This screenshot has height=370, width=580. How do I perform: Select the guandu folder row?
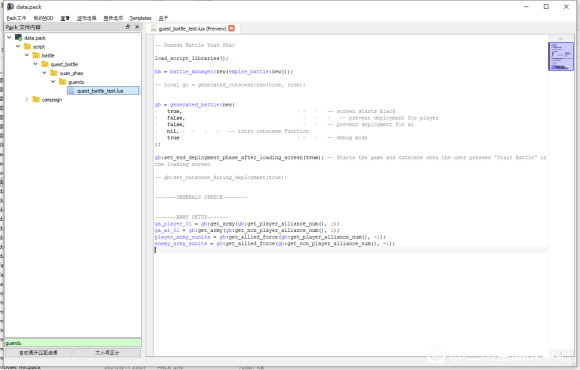tap(77, 82)
